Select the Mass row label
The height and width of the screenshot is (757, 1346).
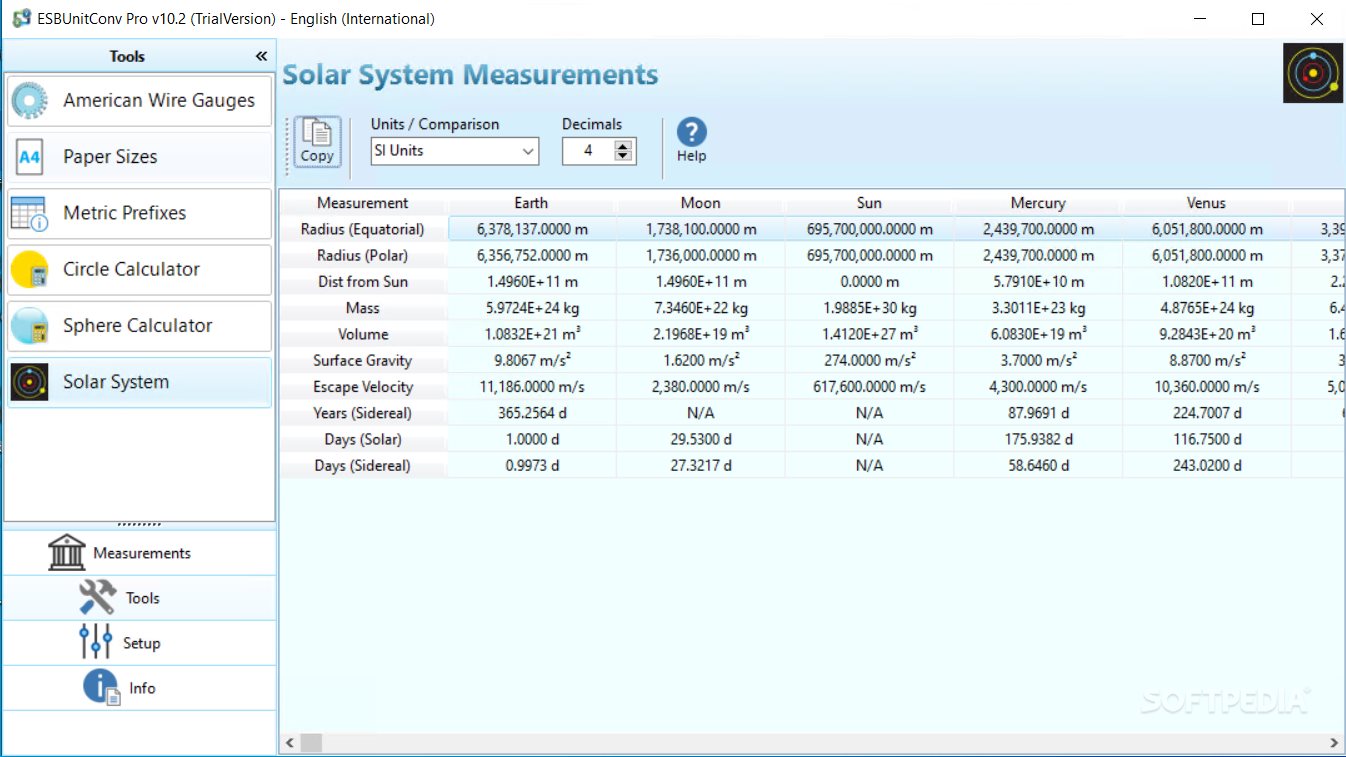(x=363, y=308)
